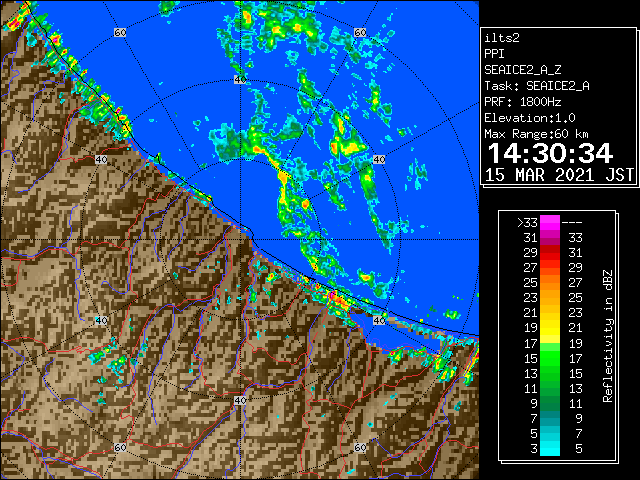Screen dimensions: 640x480
Task: Click the southwest '60' range ring label
Action: coord(120,447)
